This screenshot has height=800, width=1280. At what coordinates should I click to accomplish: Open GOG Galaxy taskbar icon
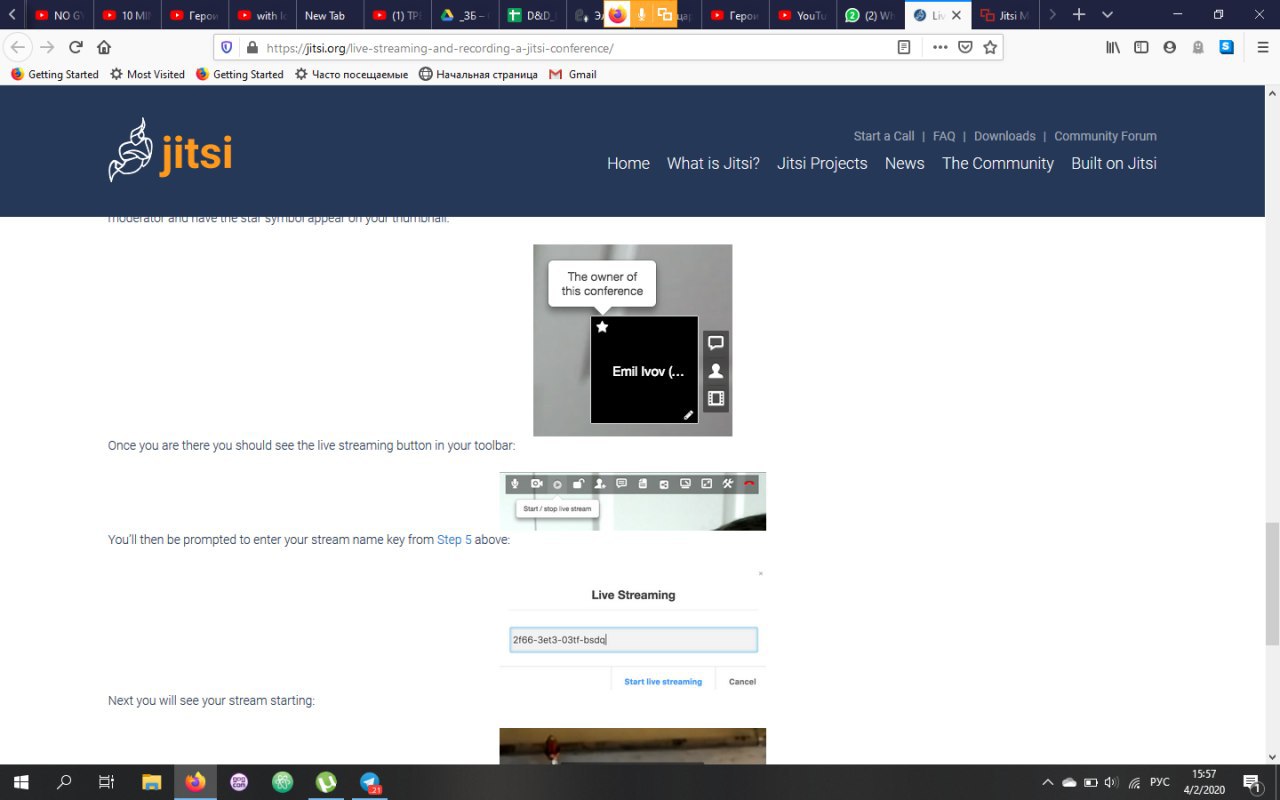(x=239, y=782)
